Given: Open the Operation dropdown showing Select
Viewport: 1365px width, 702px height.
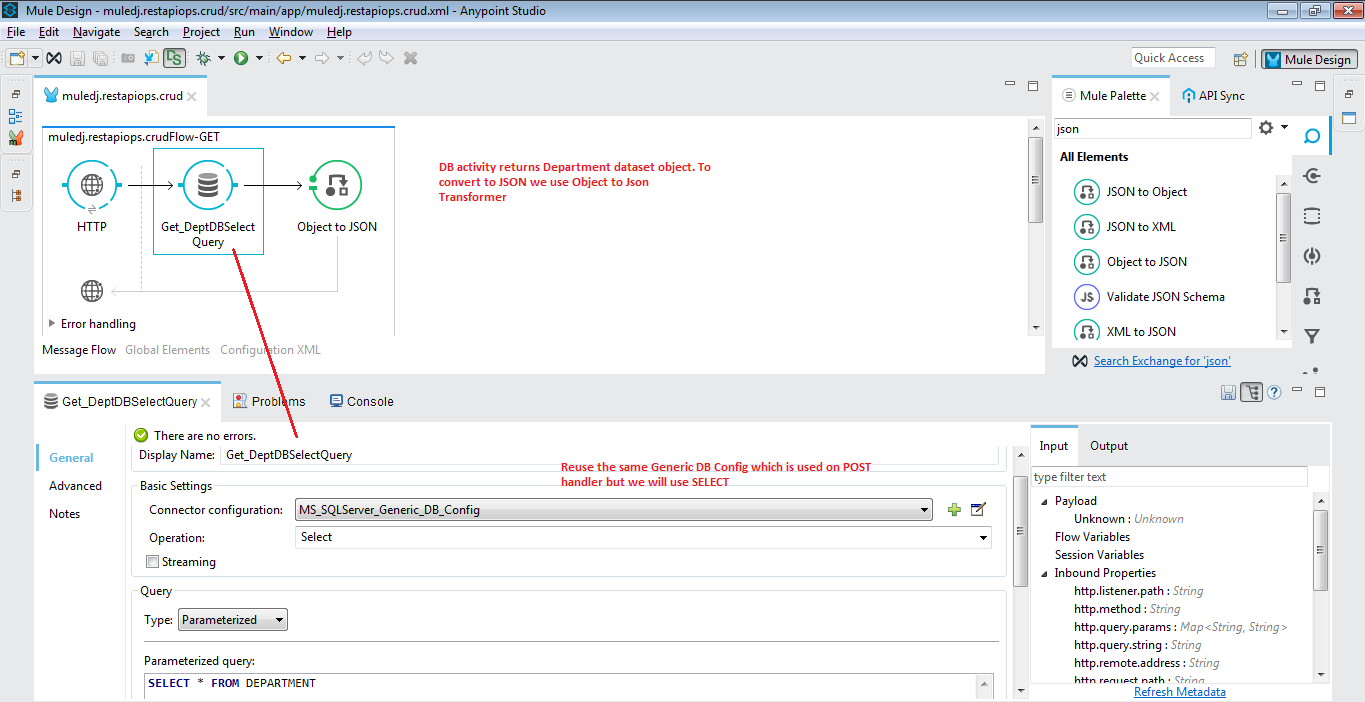Looking at the screenshot, I should click(x=979, y=537).
